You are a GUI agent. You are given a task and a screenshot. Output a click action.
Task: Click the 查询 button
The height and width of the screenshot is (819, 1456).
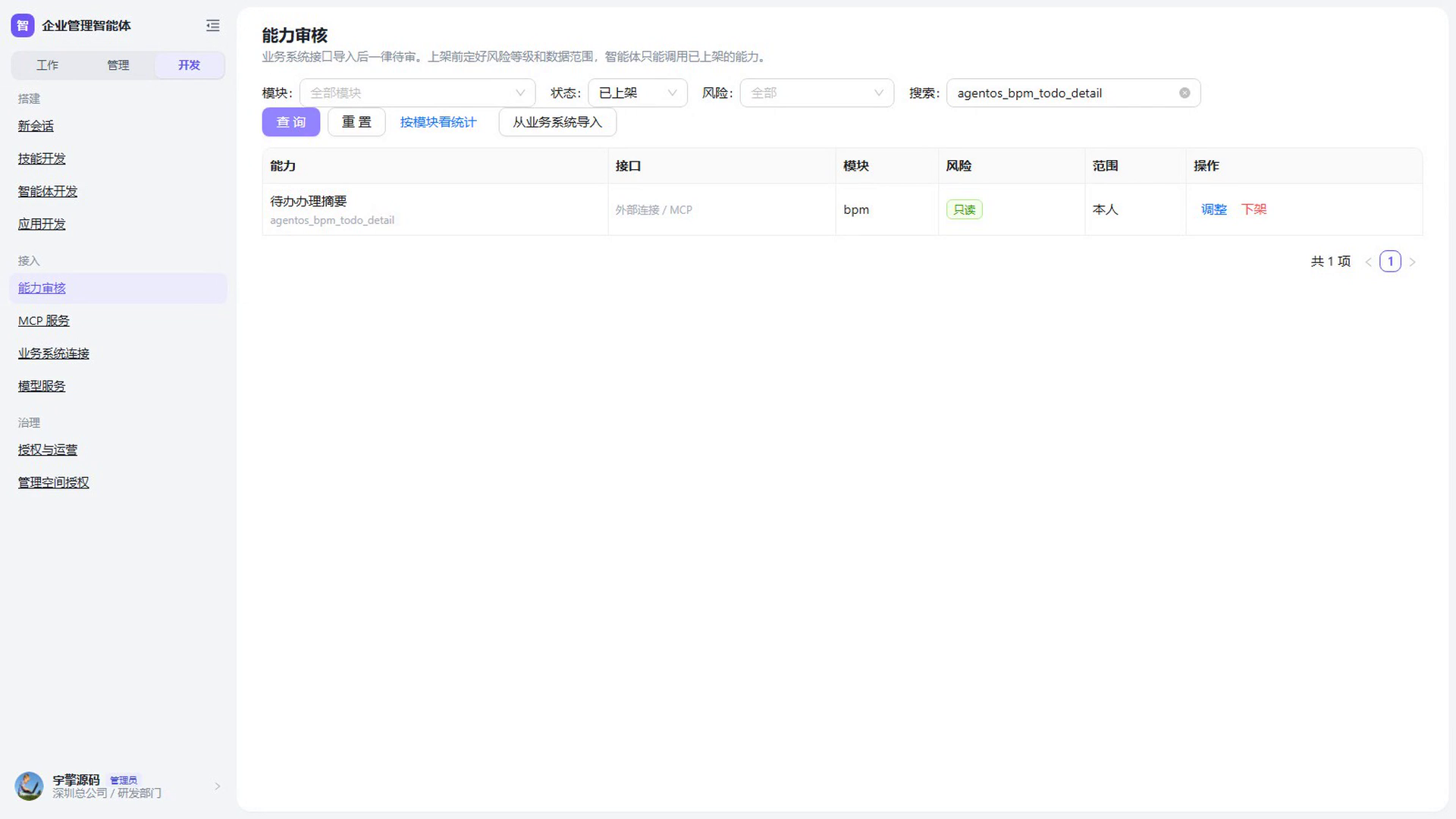pyautogui.click(x=291, y=122)
